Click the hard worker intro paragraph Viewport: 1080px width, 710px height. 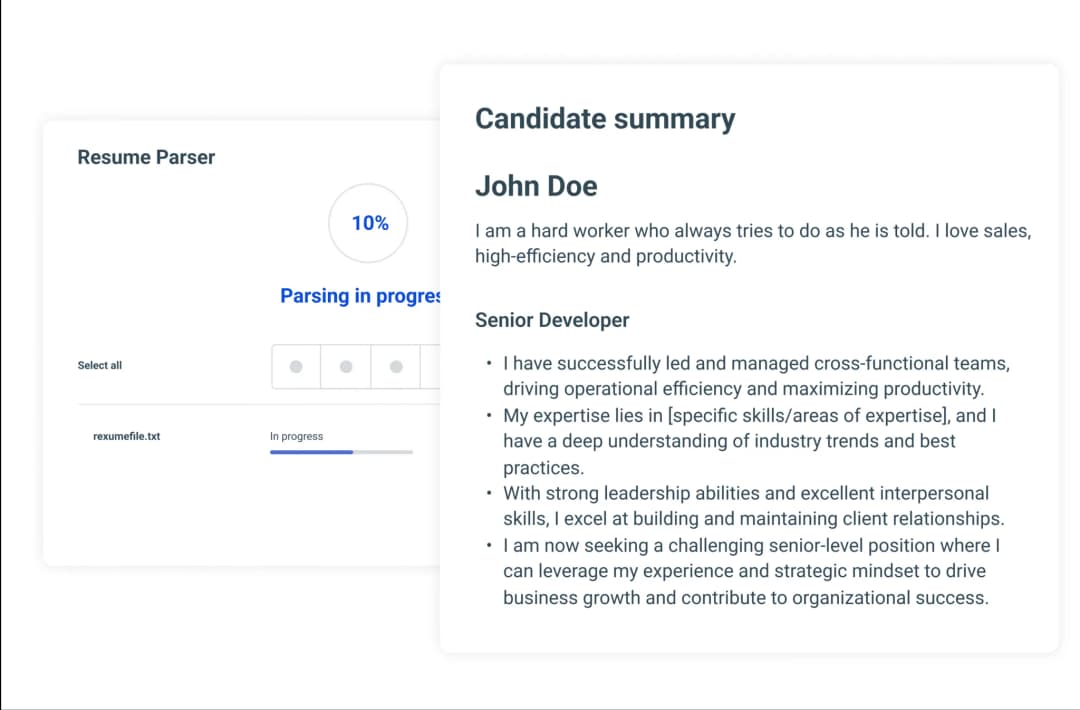click(752, 243)
